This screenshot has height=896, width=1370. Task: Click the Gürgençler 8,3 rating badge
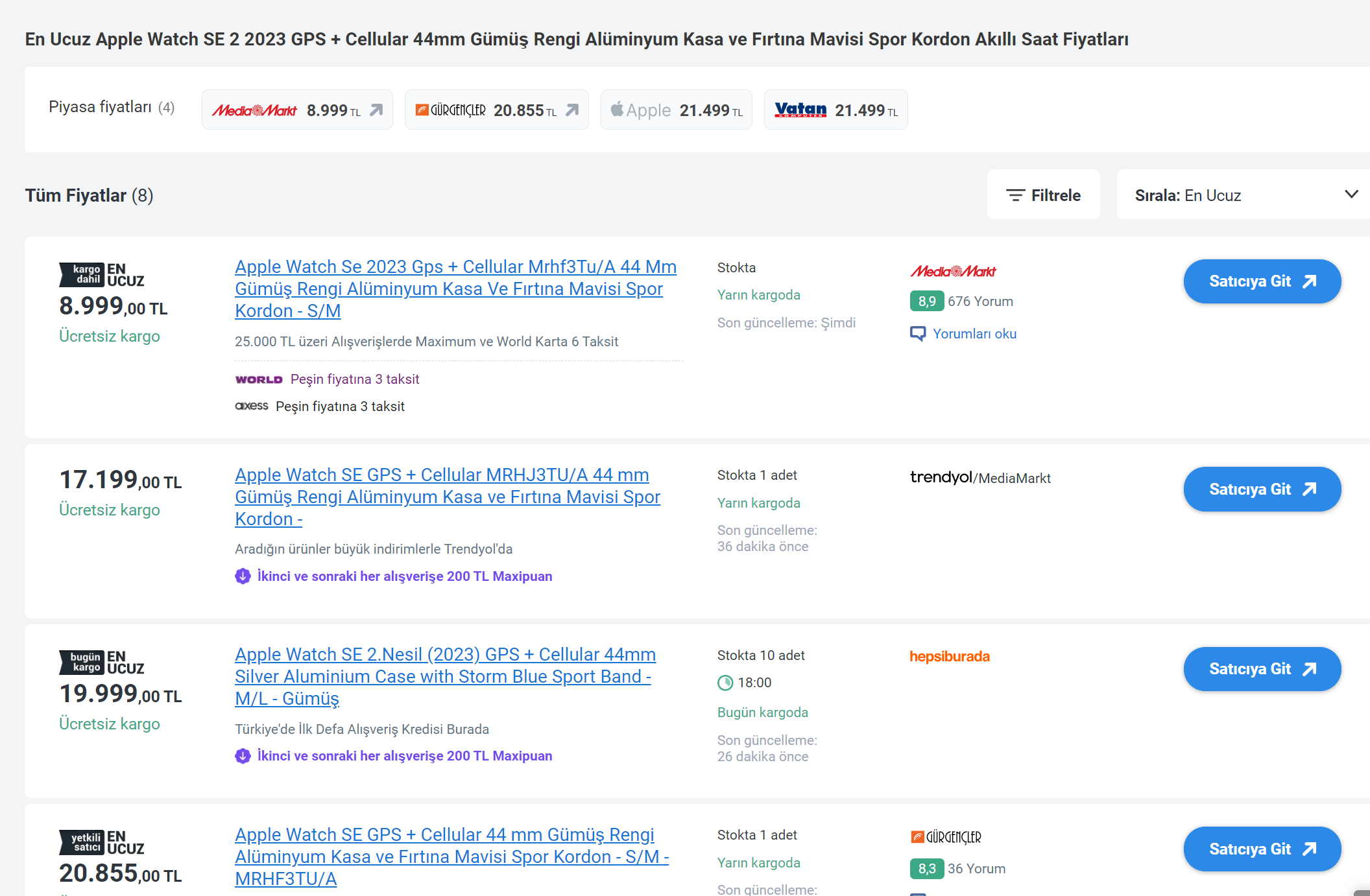pyautogui.click(x=926, y=869)
